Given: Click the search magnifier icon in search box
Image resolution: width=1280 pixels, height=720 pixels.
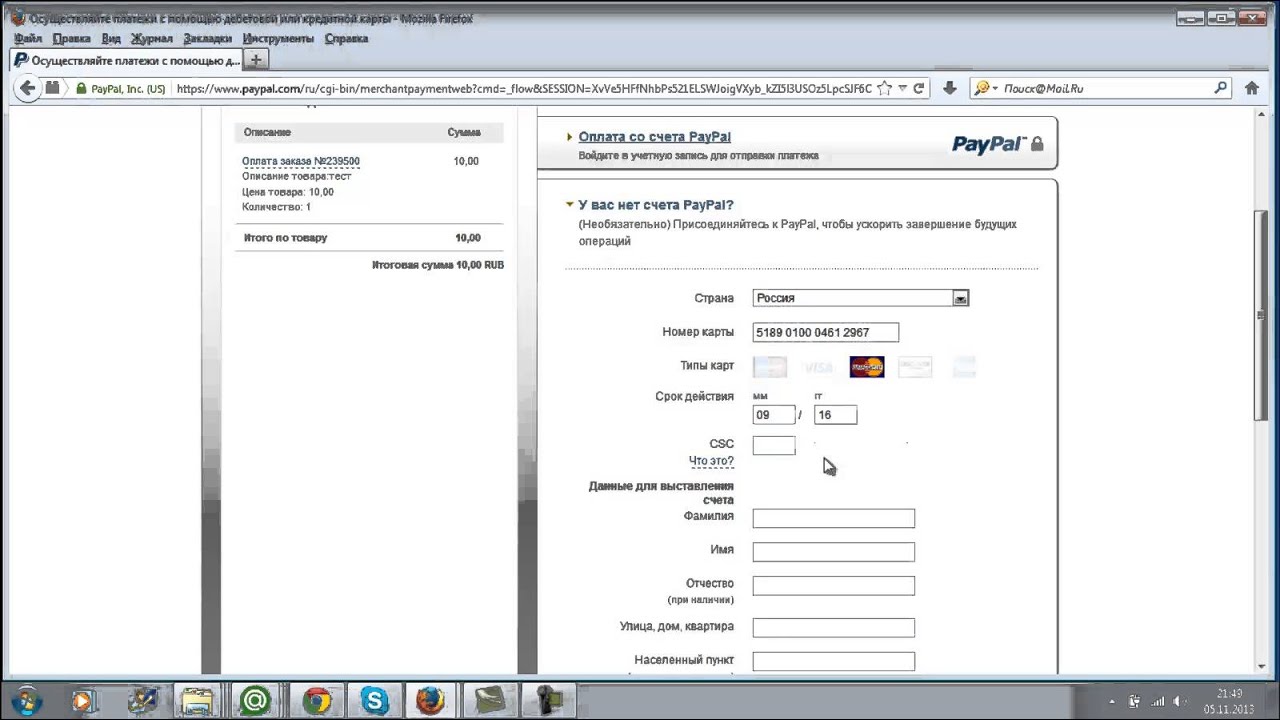Looking at the screenshot, I should pyautogui.click(x=1221, y=88).
